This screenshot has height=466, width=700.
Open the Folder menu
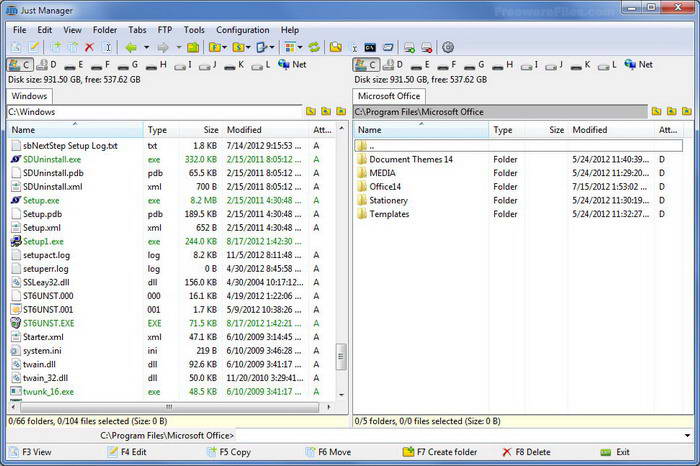pyautogui.click(x=105, y=30)
